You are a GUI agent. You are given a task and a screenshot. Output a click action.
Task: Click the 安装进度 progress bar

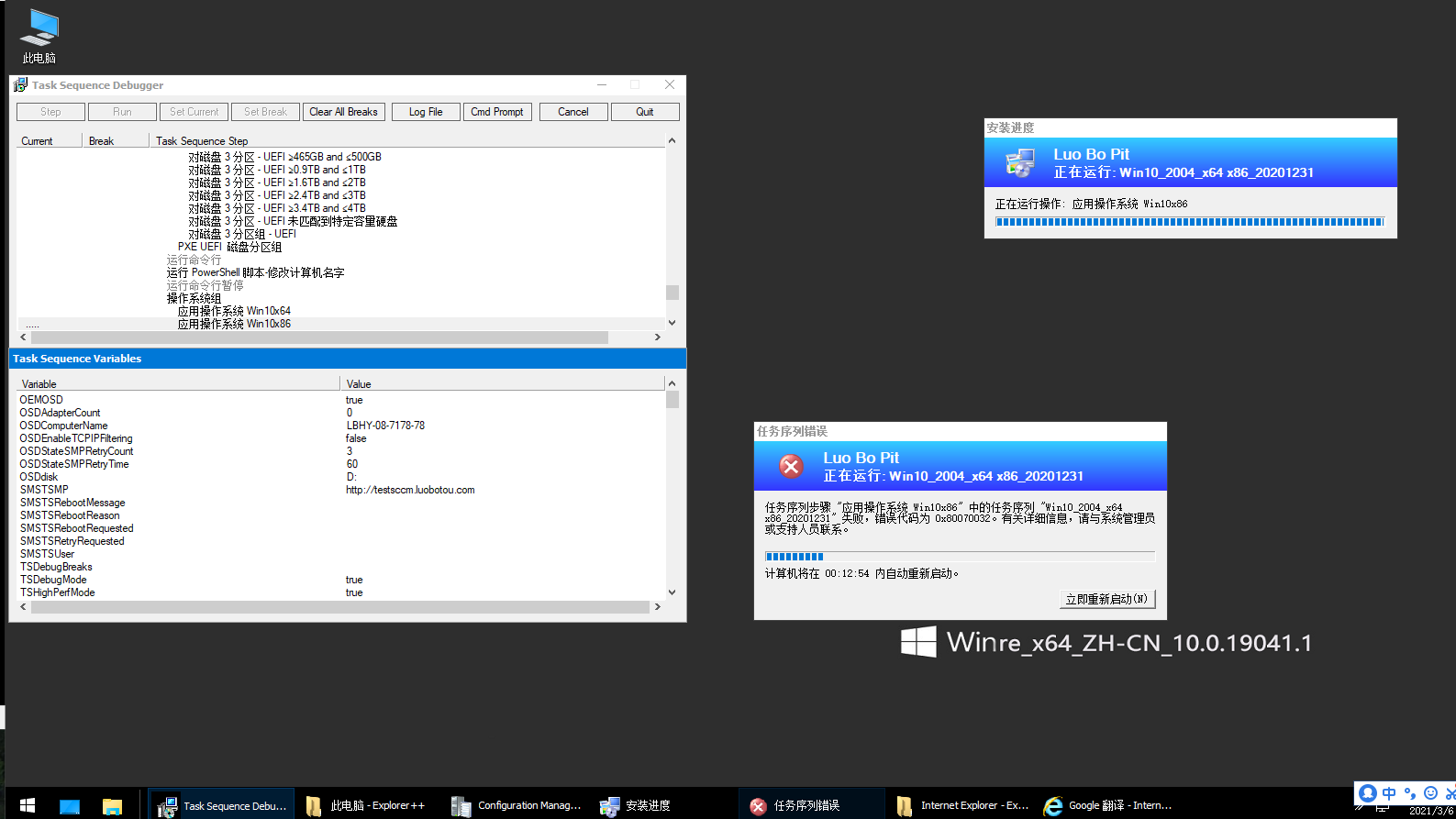[1190, 222]
